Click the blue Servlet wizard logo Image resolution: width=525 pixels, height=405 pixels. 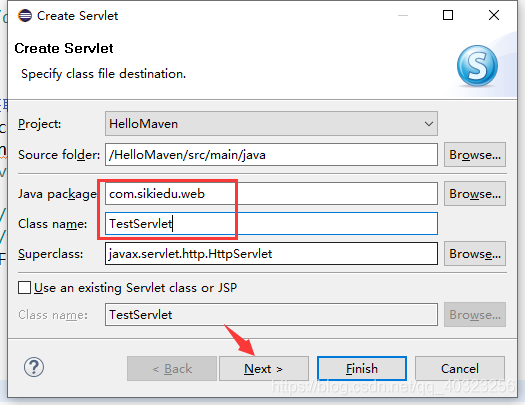(x=477, y=66)
